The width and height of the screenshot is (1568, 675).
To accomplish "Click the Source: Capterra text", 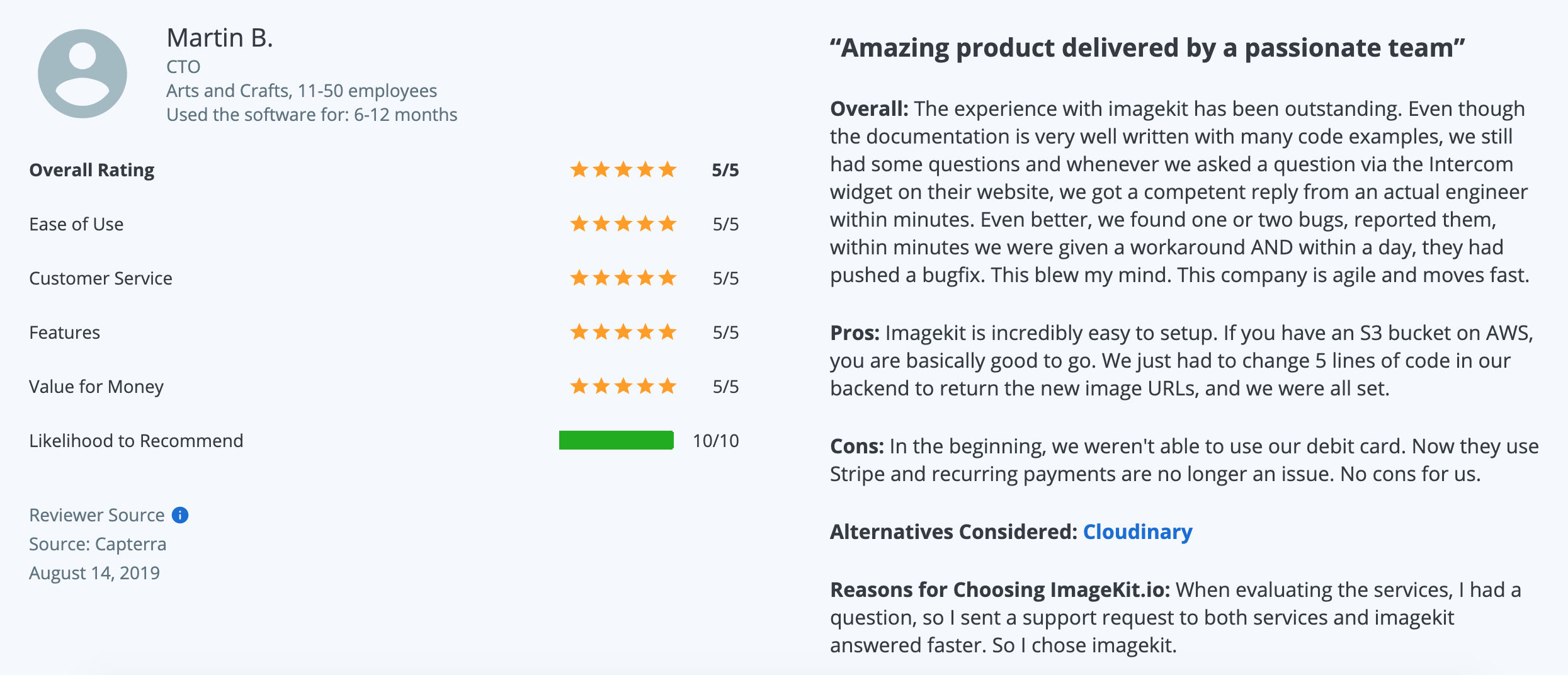I will coord(98,544).
